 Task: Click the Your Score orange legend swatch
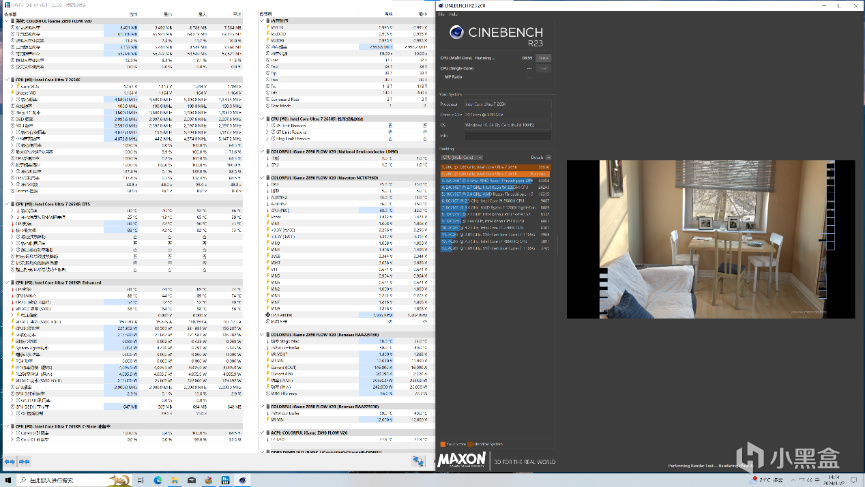442,444
